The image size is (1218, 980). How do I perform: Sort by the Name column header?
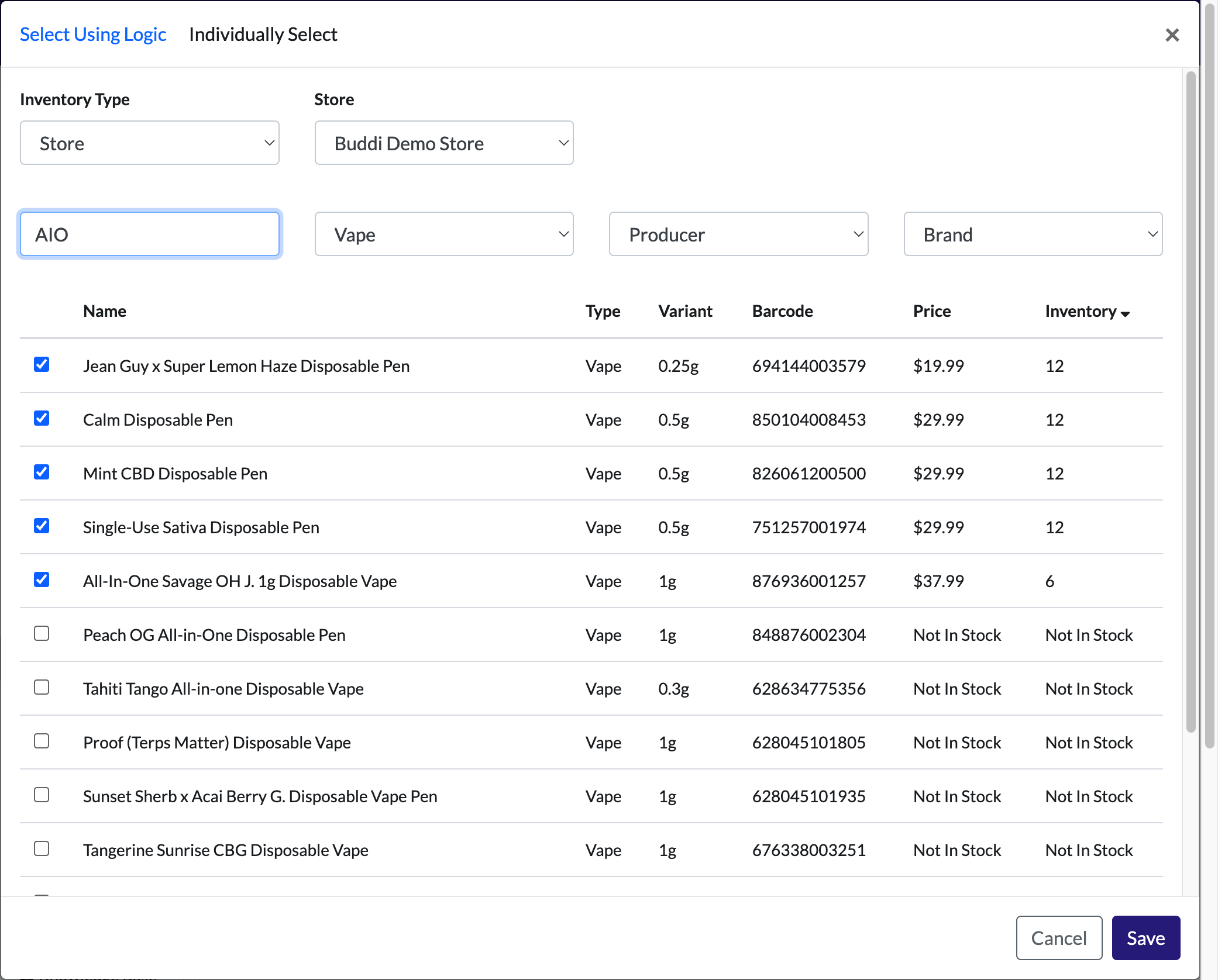pyautogui.click(x=105, y=311)
